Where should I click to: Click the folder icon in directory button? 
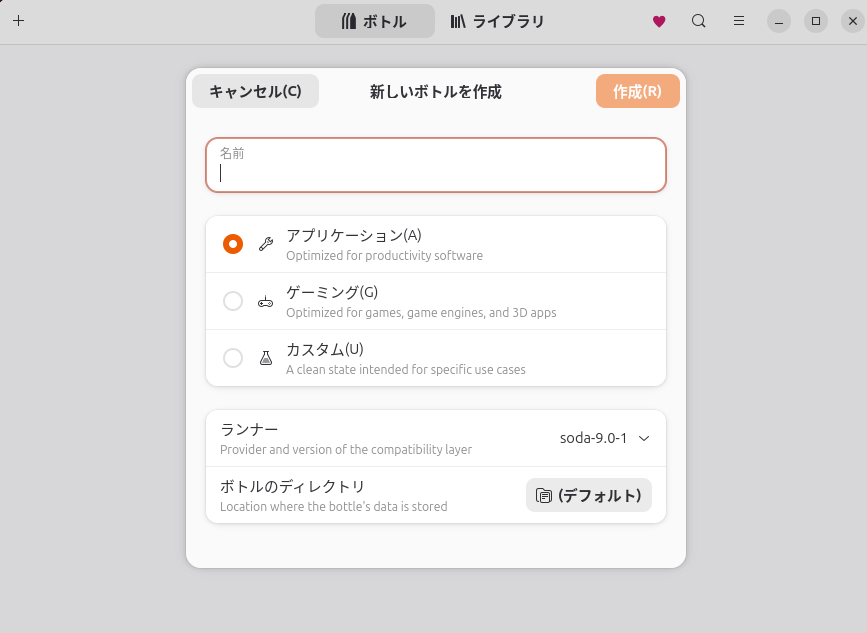point(544,495)
